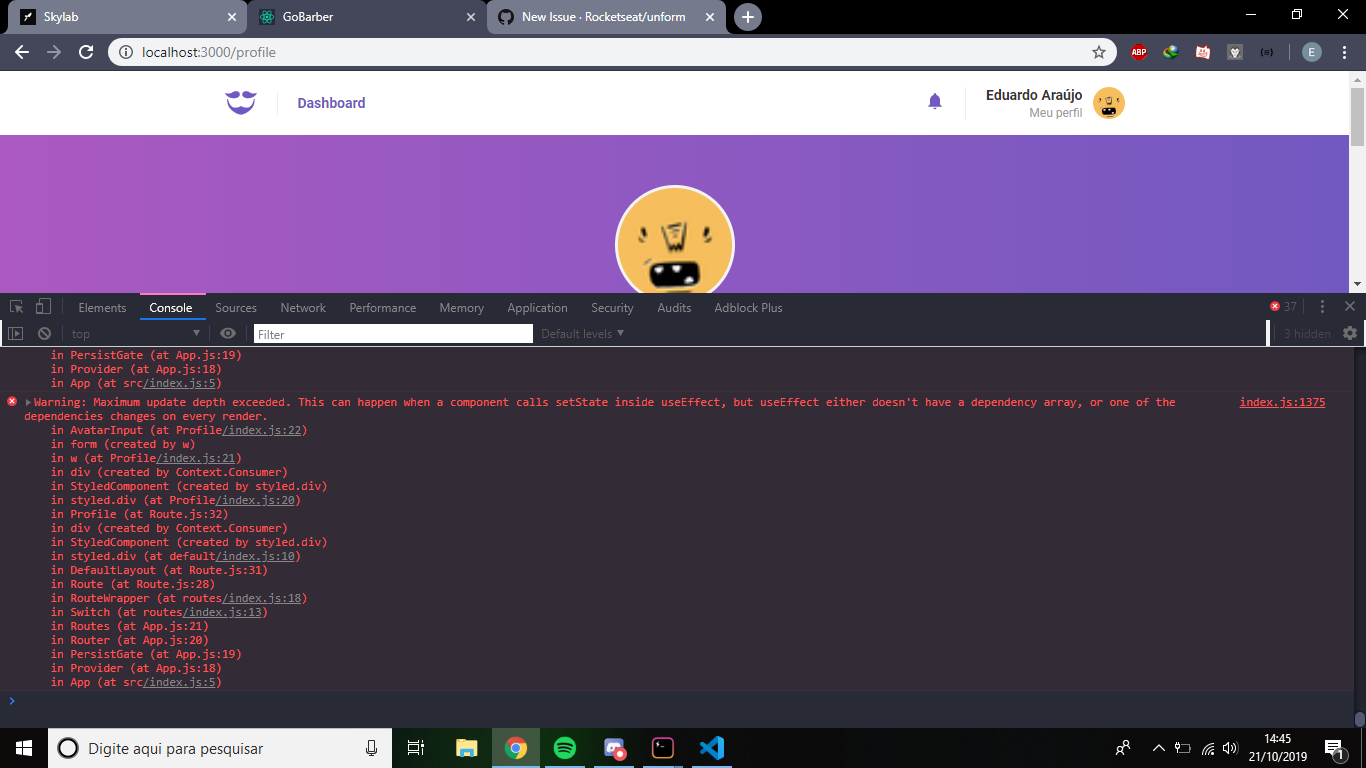Screen dimensions: 1366x768
Task: Open Spotify from the taskbar
Action: pyautogui.click(x=564, y=748)
